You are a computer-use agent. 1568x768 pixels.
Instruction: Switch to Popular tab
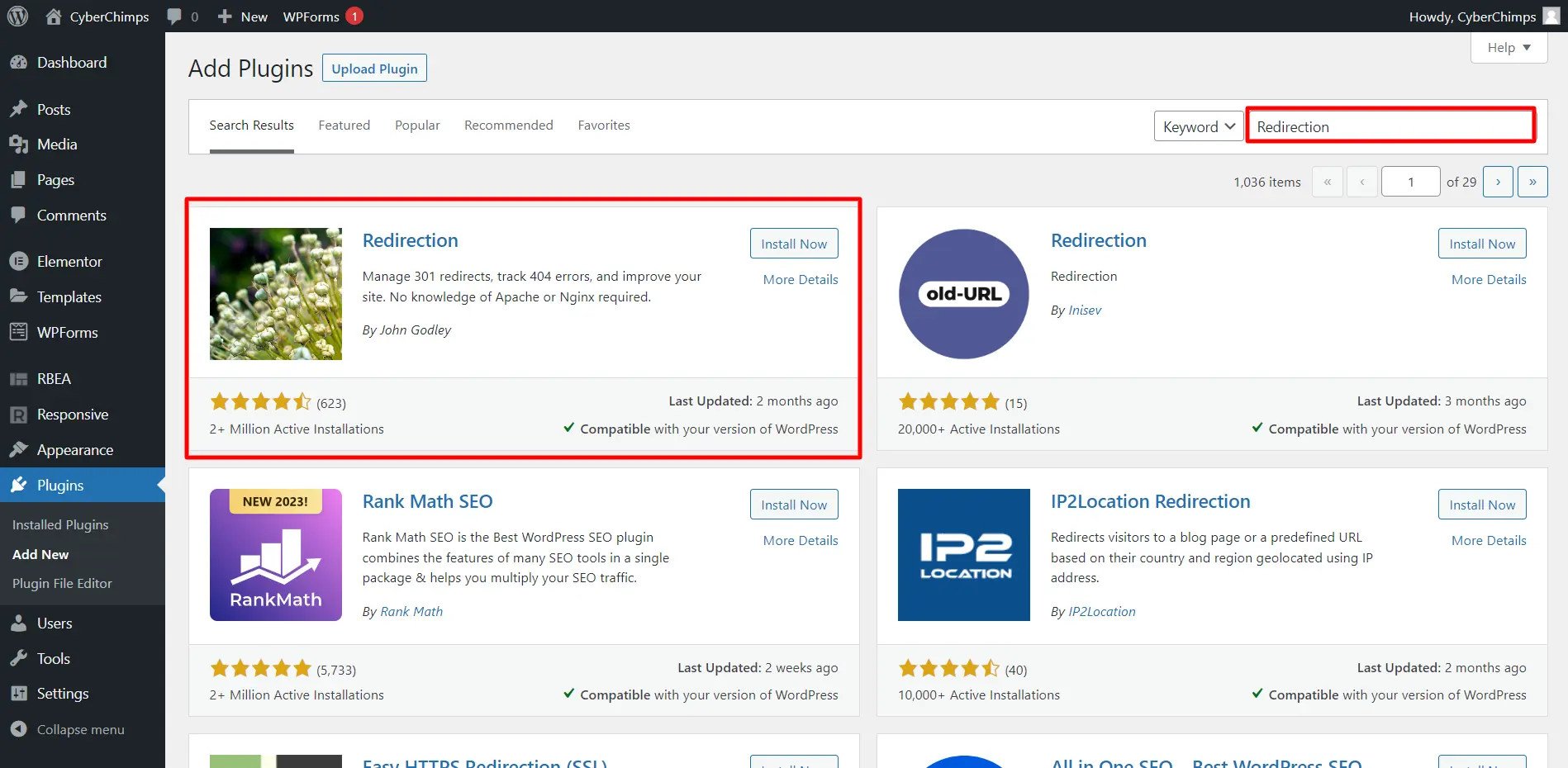[417, 126]
